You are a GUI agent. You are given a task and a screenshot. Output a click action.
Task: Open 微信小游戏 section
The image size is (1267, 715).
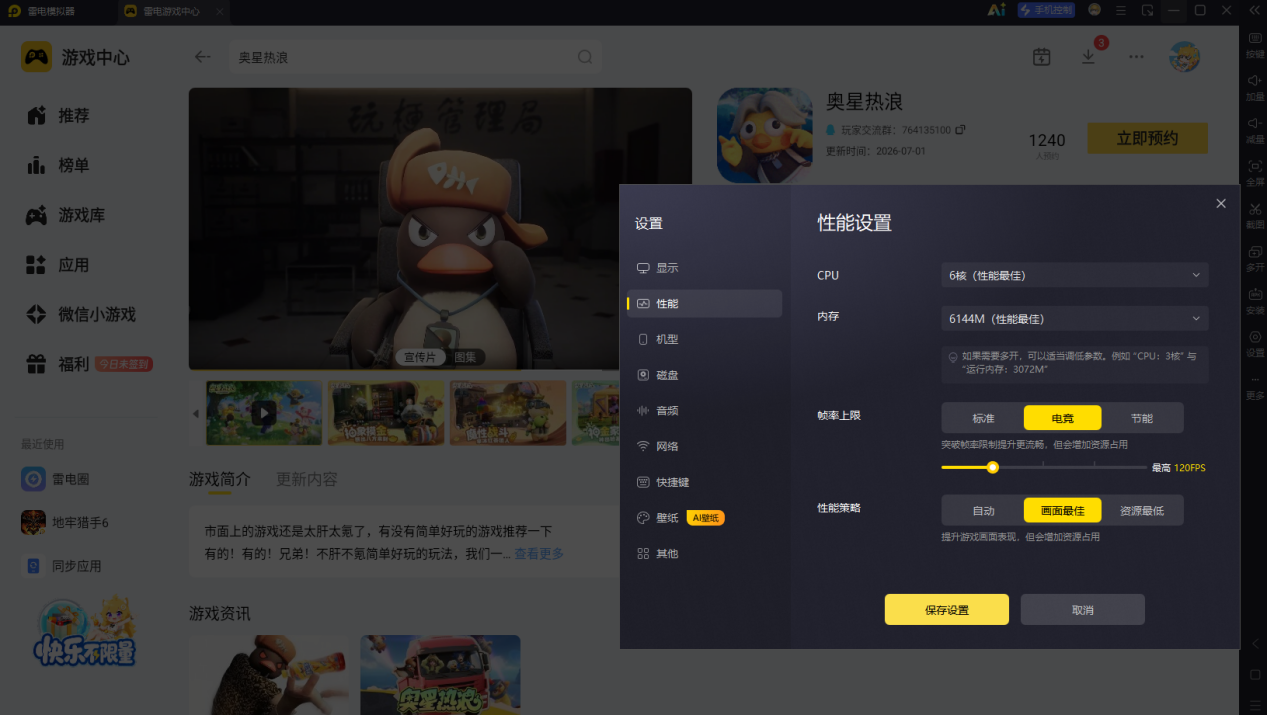(x=81, y=314)
